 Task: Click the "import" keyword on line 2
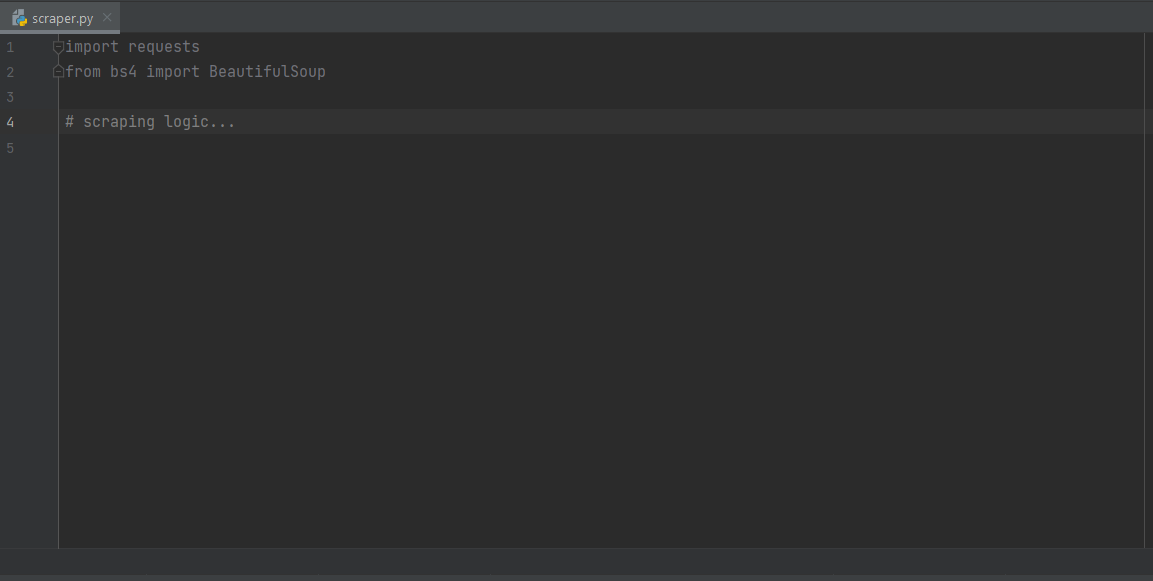click(x=173, y=72)
